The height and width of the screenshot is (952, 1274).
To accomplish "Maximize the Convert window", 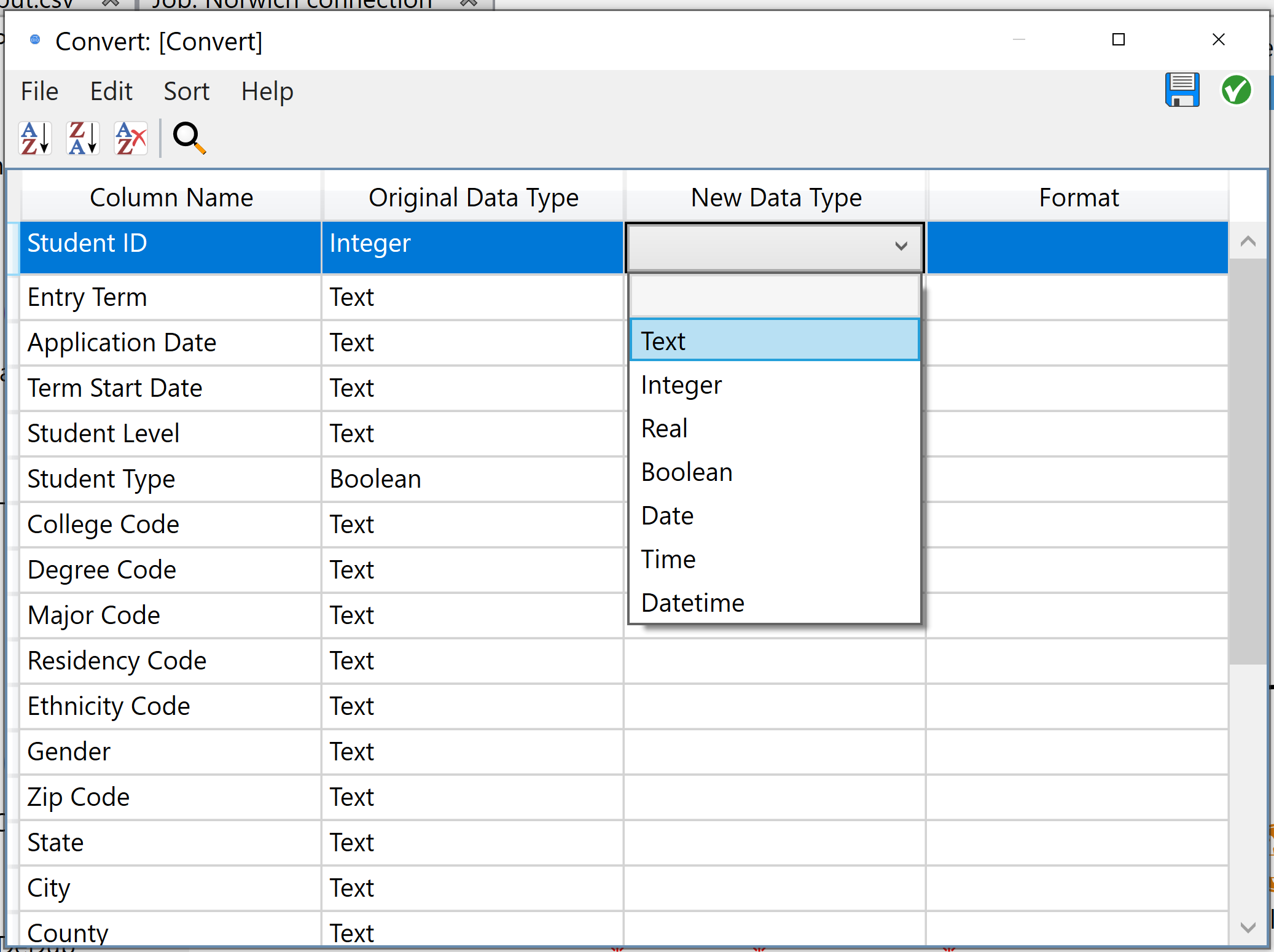I will (x=1119, y=40).
